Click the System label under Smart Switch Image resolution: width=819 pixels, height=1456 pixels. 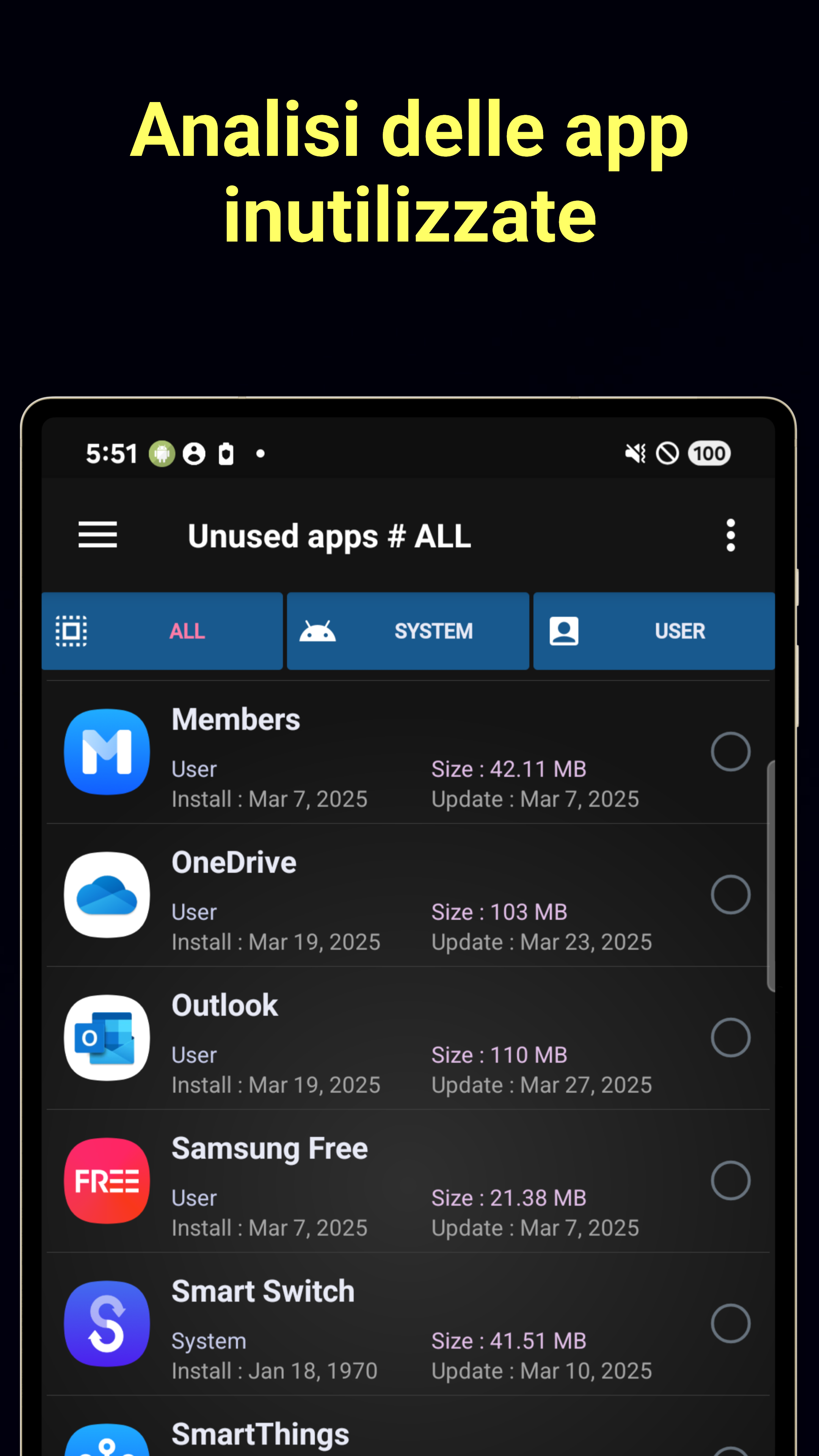pos(209,1341)
